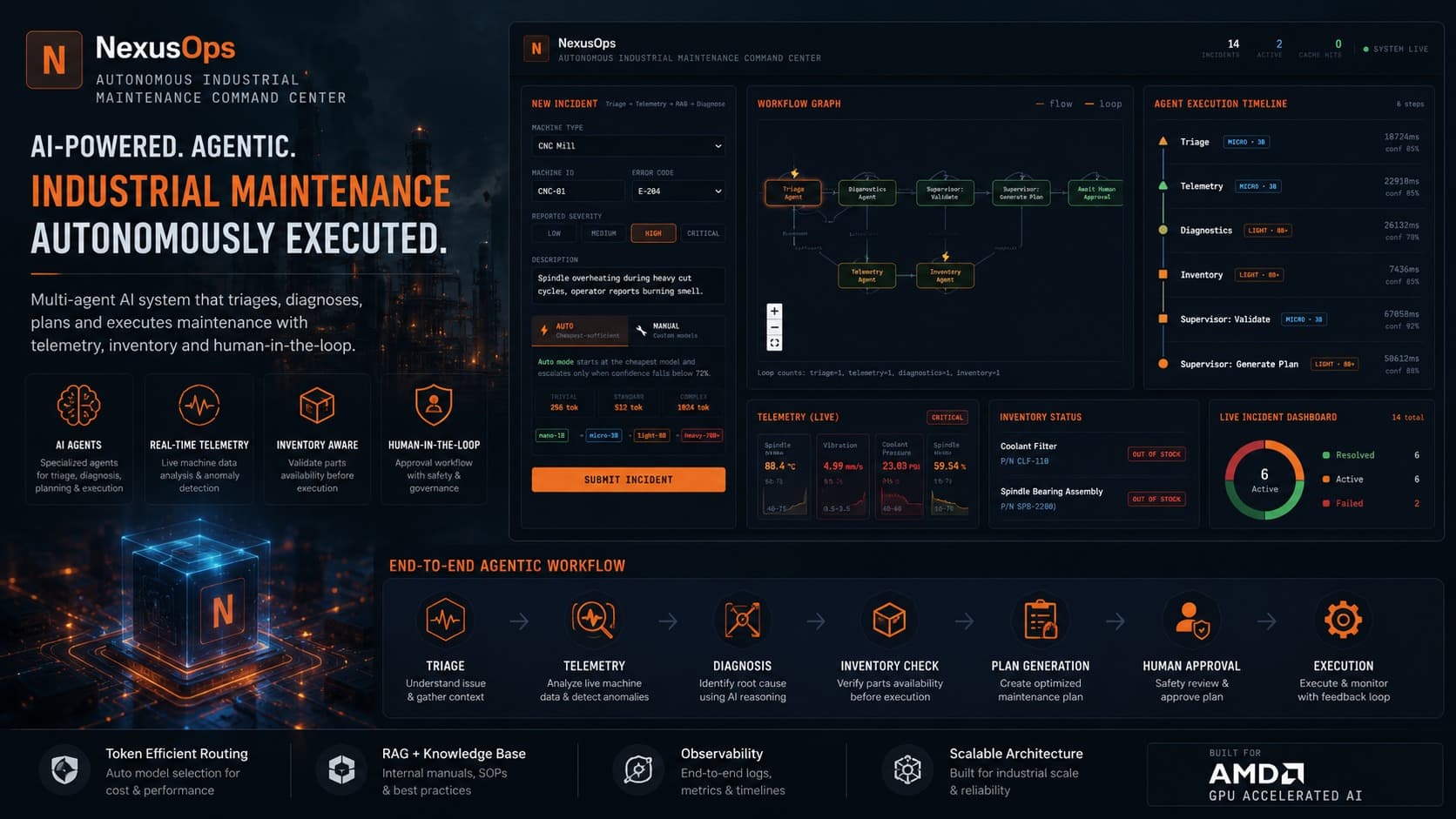Set reported severity to Low
1456x819 pixels.
coord(554,233)
